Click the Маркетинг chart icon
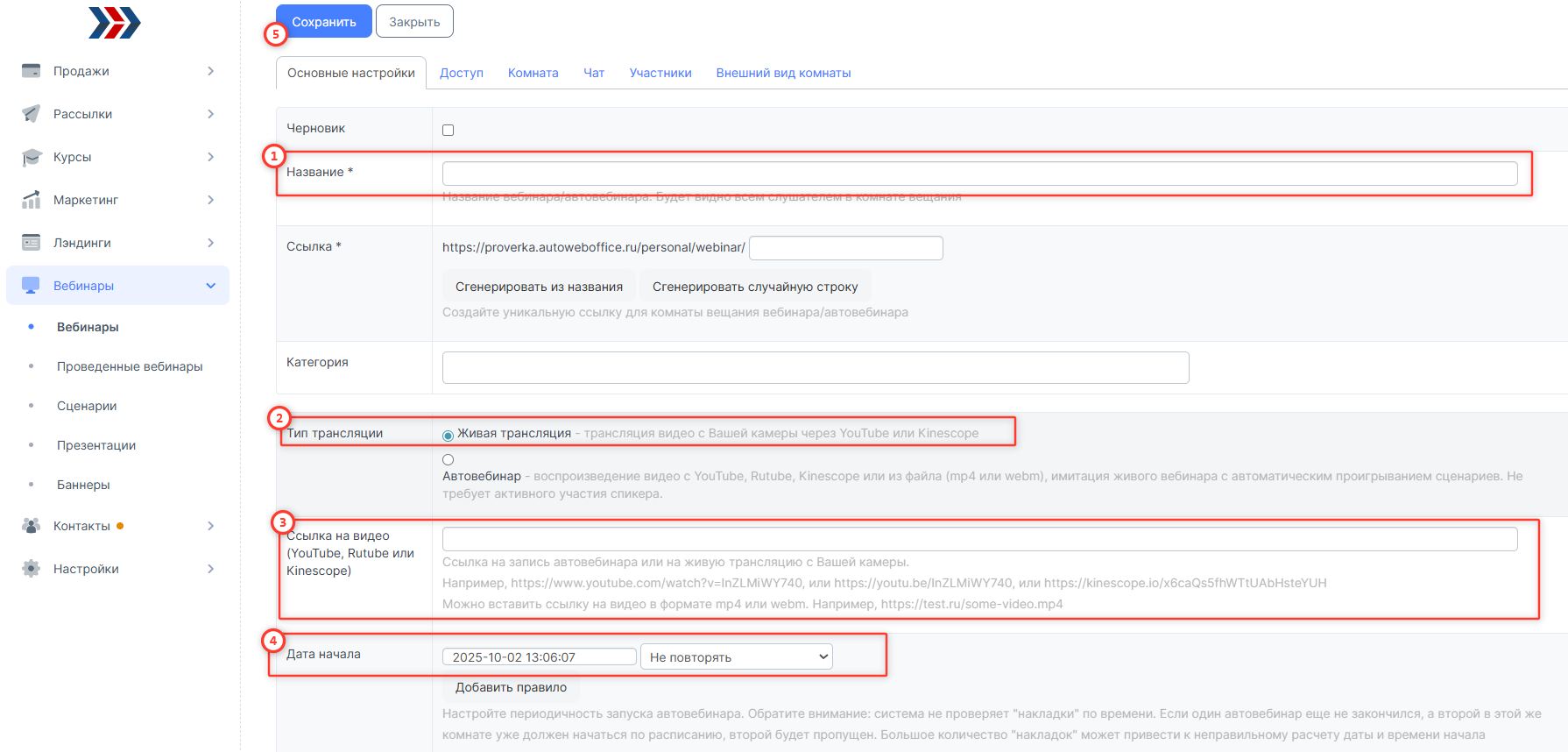This screenshot has height=752, width=1568. pos(31,200)
